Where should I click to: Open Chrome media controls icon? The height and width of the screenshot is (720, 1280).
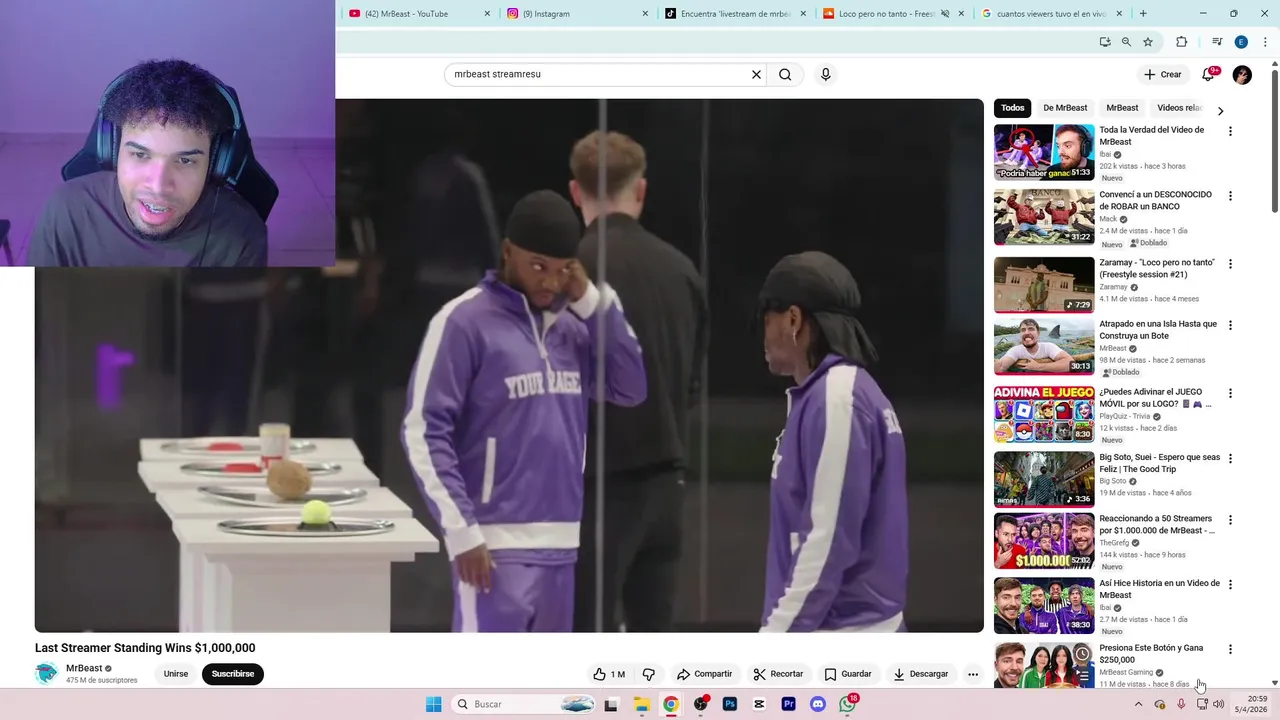click(x=1217, y=42)
